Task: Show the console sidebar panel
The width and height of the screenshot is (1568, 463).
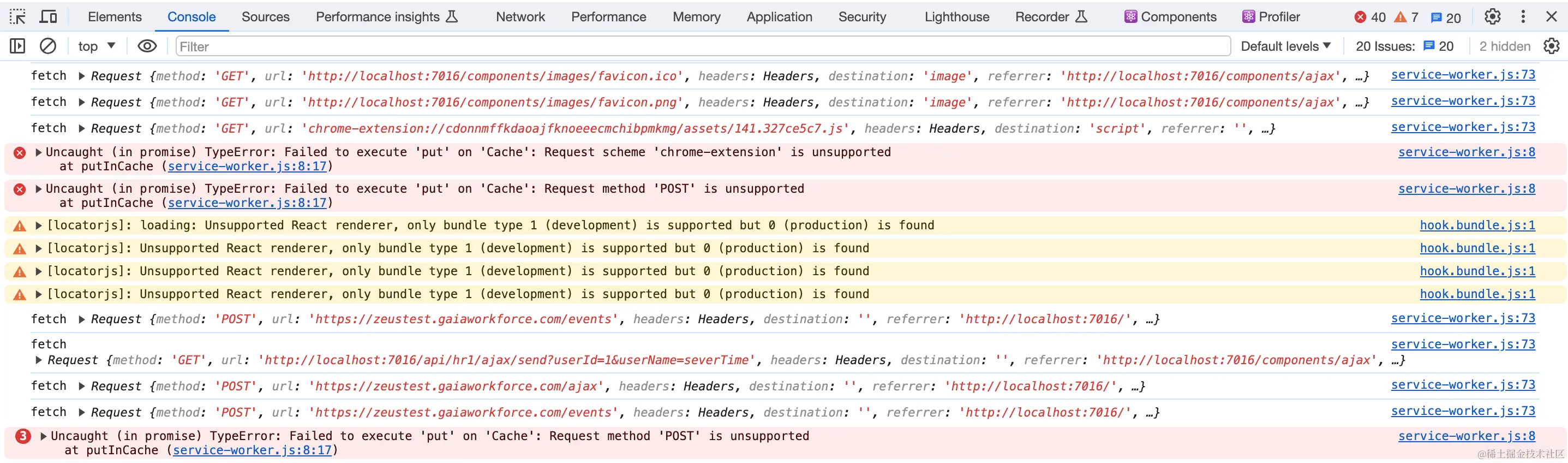Action: [17, 46]
